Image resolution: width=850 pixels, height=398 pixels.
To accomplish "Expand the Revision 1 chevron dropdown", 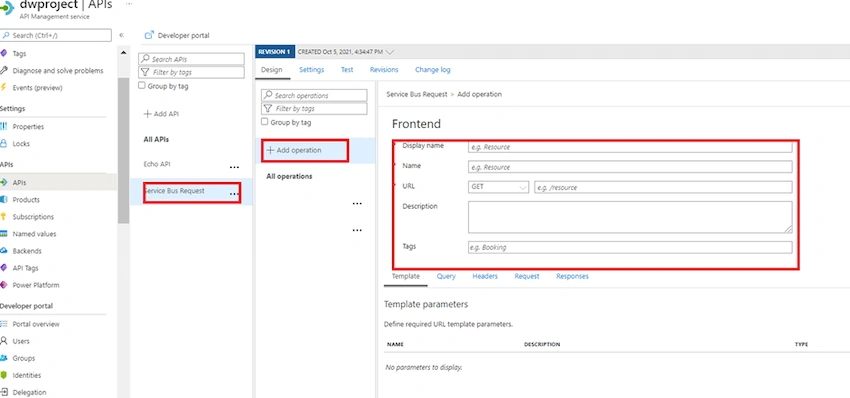I will (389, 52).
